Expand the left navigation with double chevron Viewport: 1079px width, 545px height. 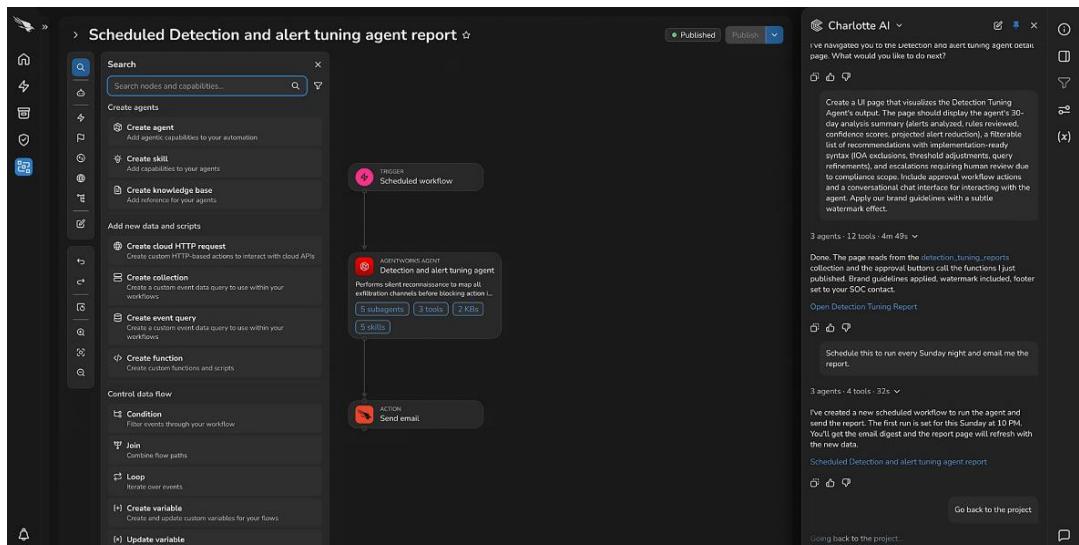(45, 27)
